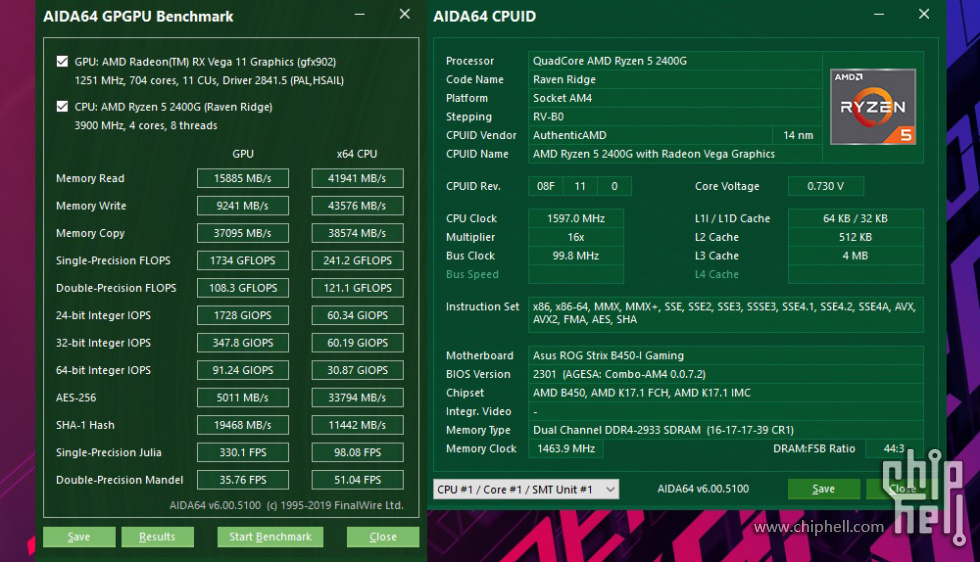Click the CPUID Vendor value AuthenticAMD
The image size is (980, 562).
coord(650,135)
